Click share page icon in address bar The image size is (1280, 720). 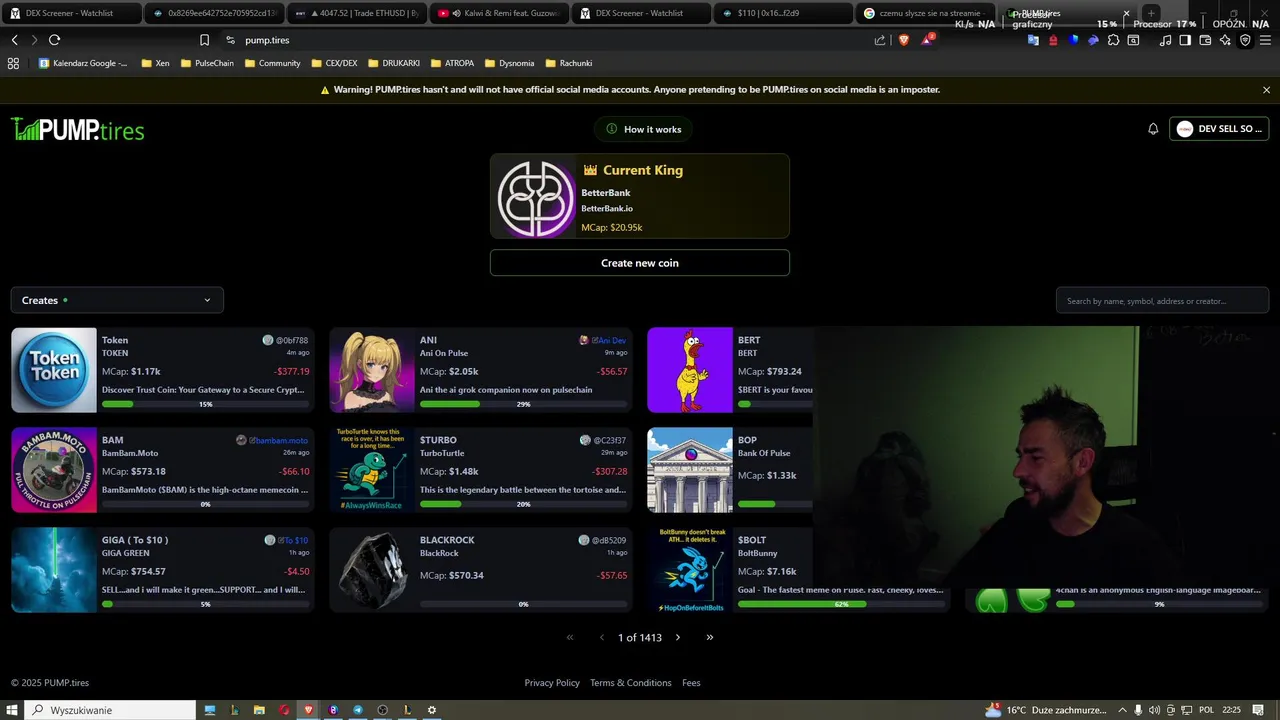(880, 40)
